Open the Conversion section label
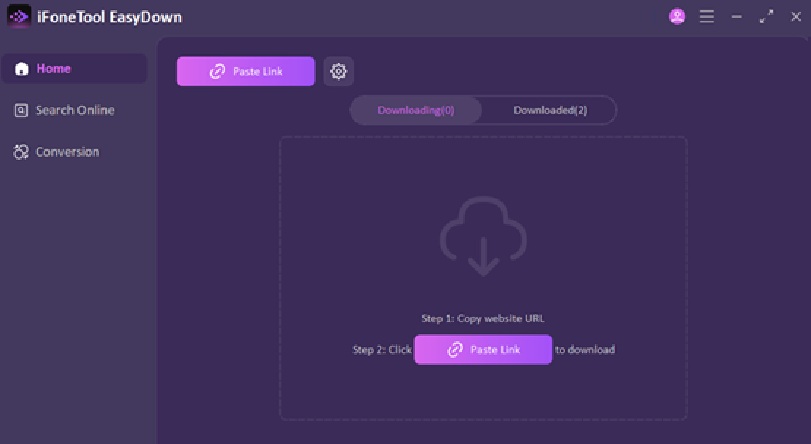Image resolution: width=811 pixels, height=444 pixels. (67, 152)
